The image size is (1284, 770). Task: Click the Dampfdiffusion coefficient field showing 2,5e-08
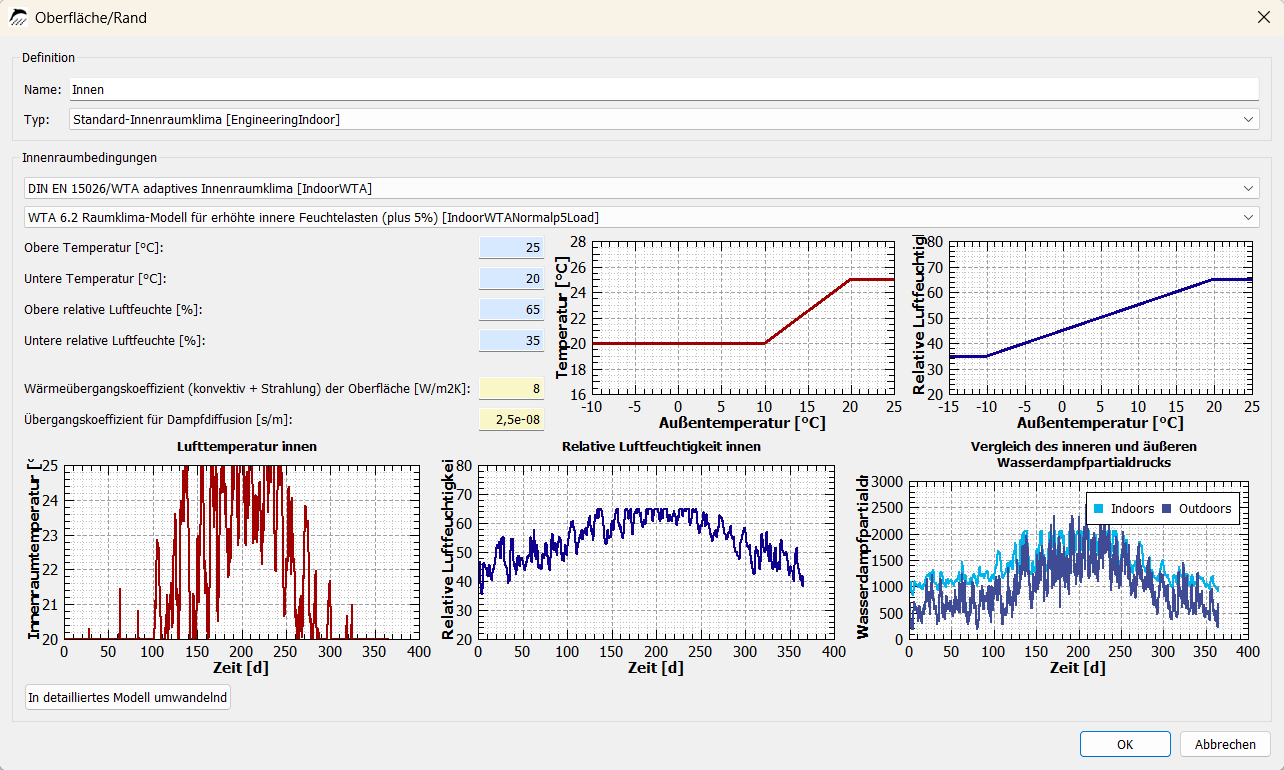[511, 419]
